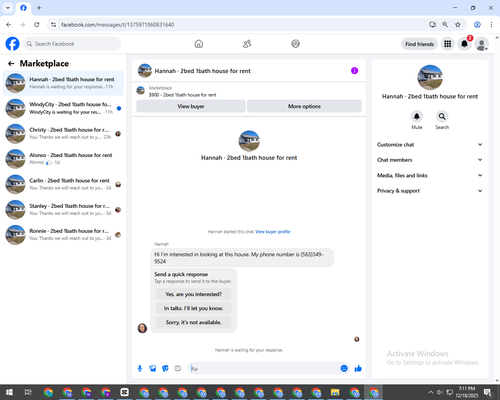Image resolution: width=500 pixels, height=400 pixels.
Task: Go back from Marketplace chats
Action: (11, 63)
